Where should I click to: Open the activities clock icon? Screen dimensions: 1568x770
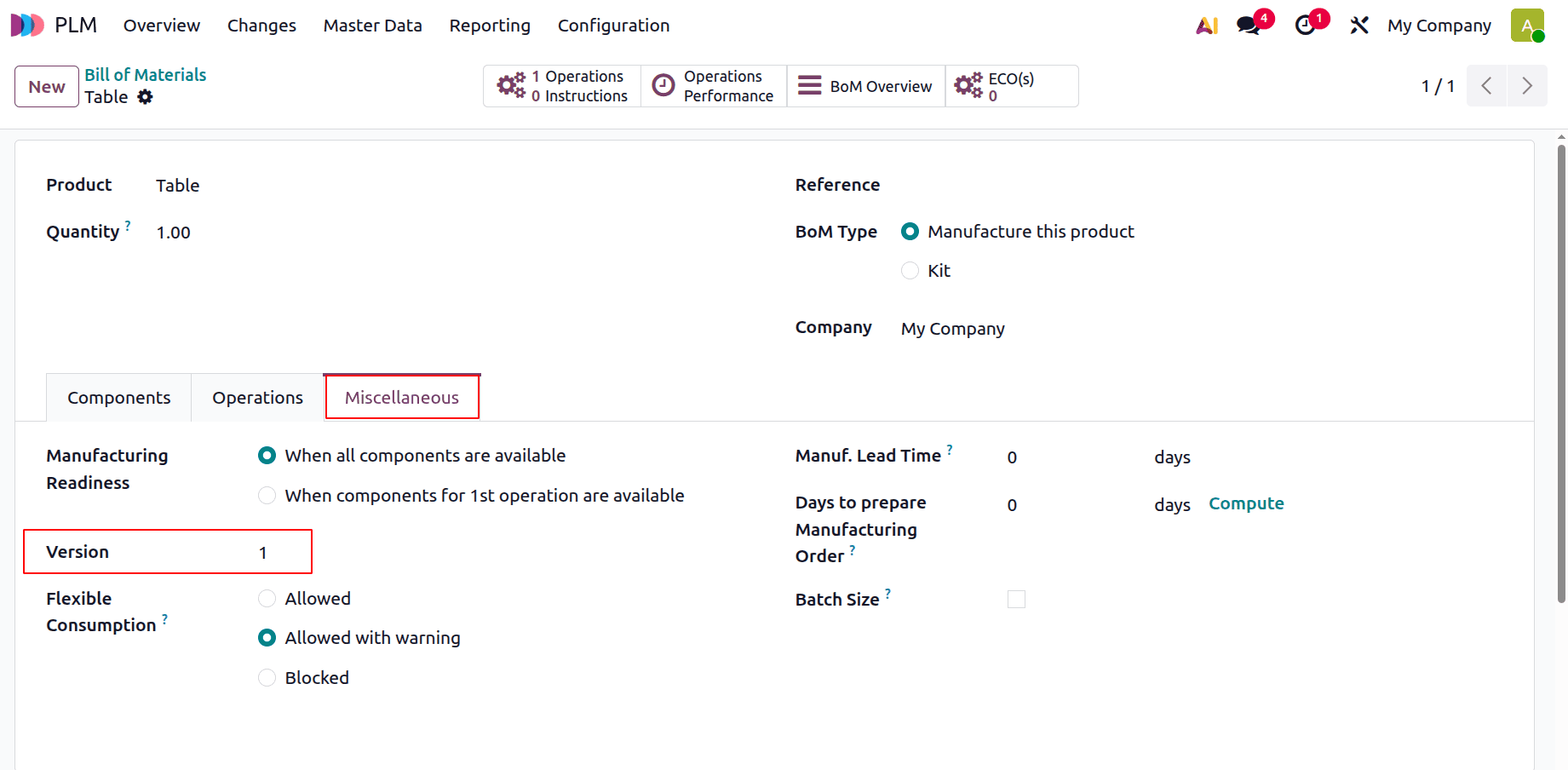[1305, 26]
